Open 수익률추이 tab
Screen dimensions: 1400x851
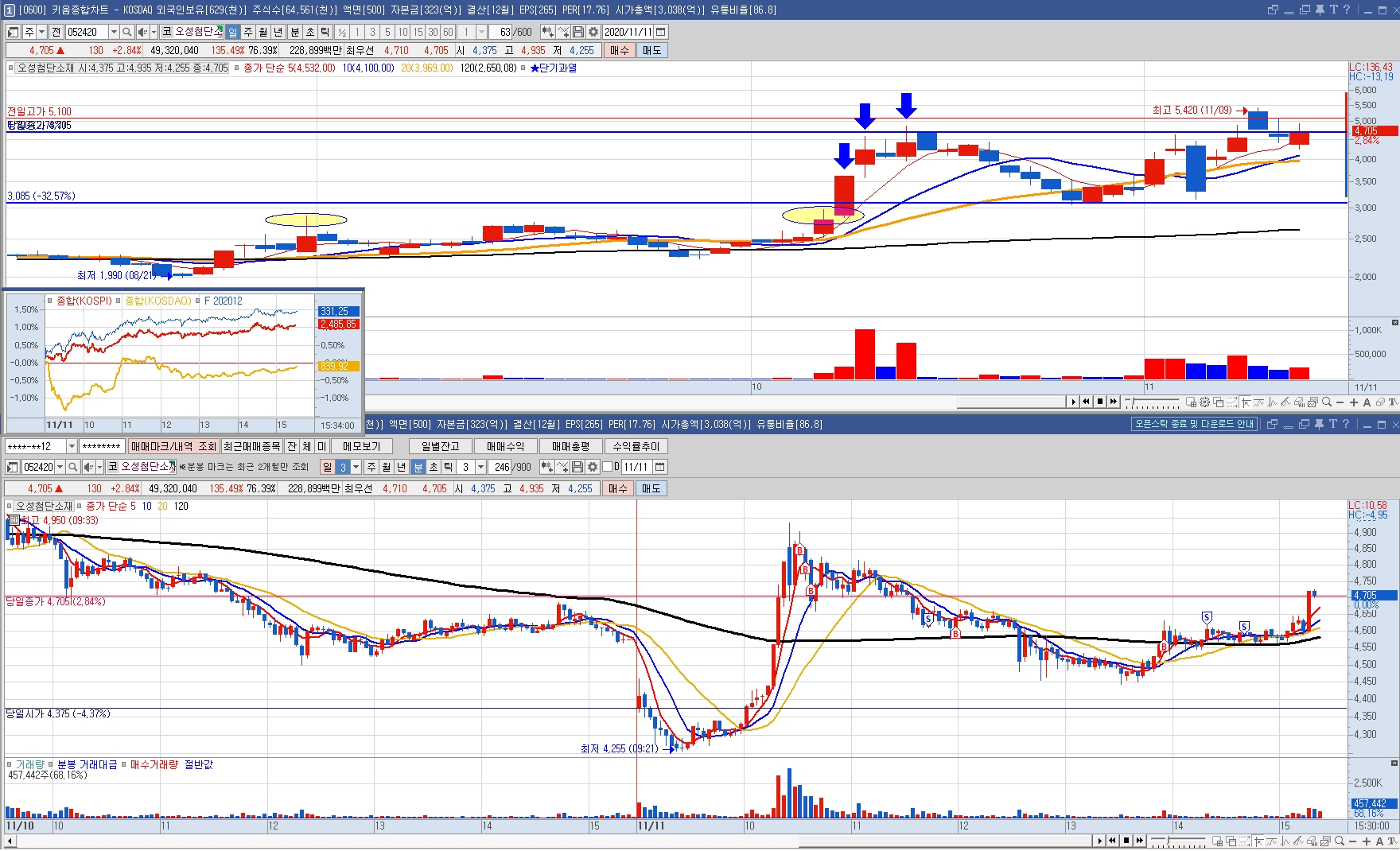(636, 446)
